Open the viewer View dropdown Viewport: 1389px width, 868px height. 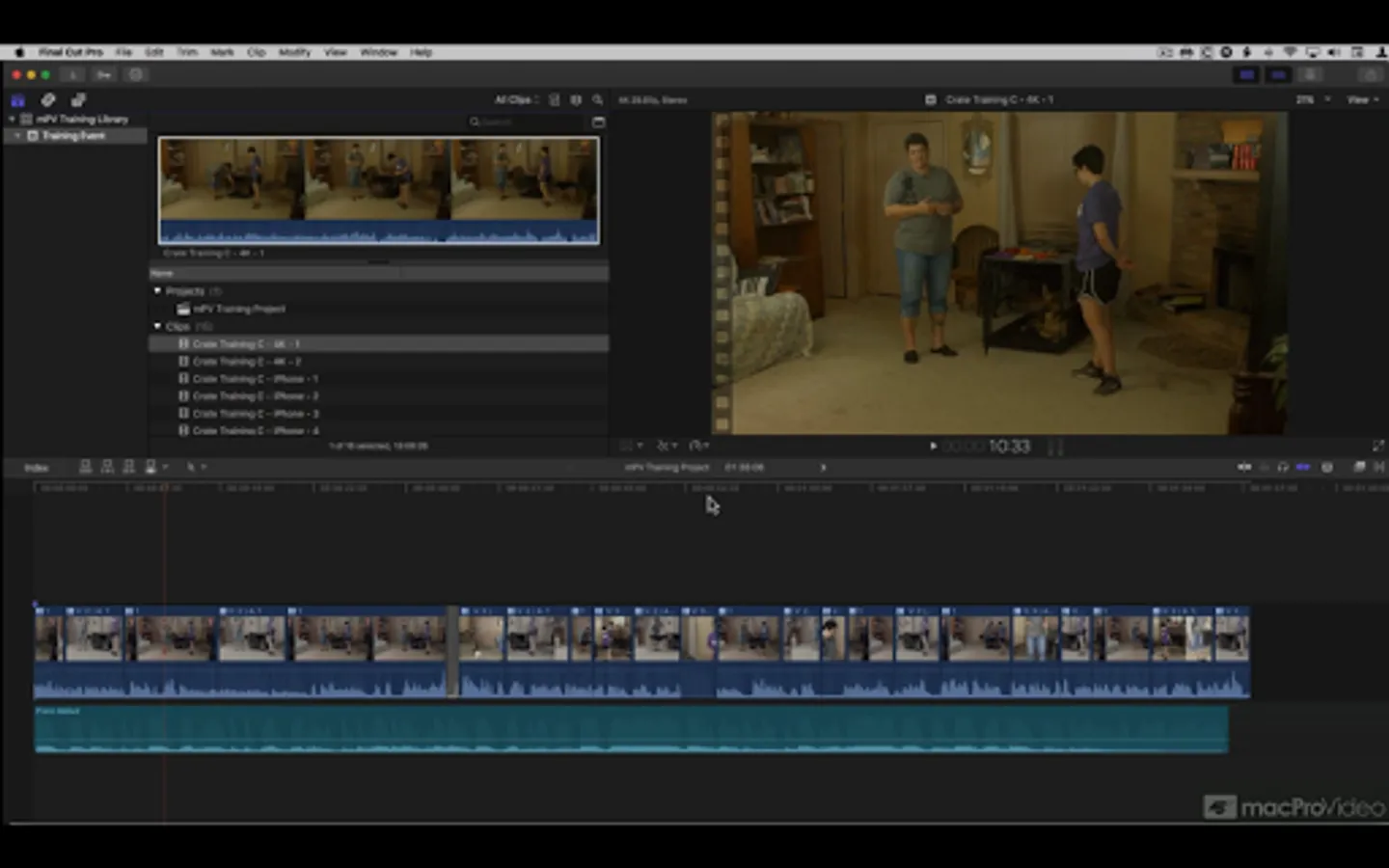1360,100
